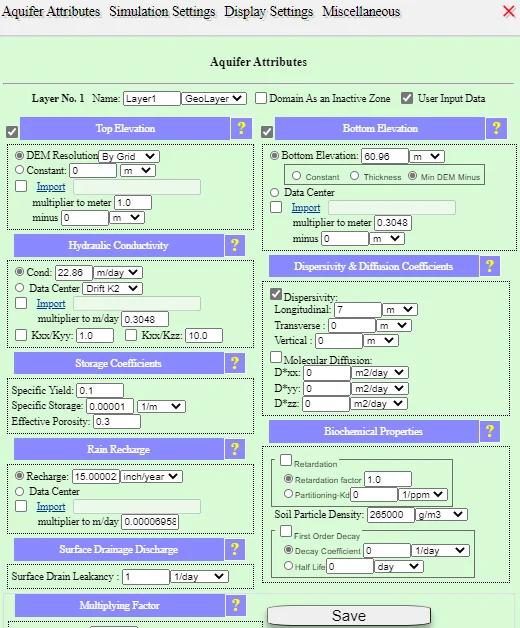Click Retardation factor value field

coord(388,479)
